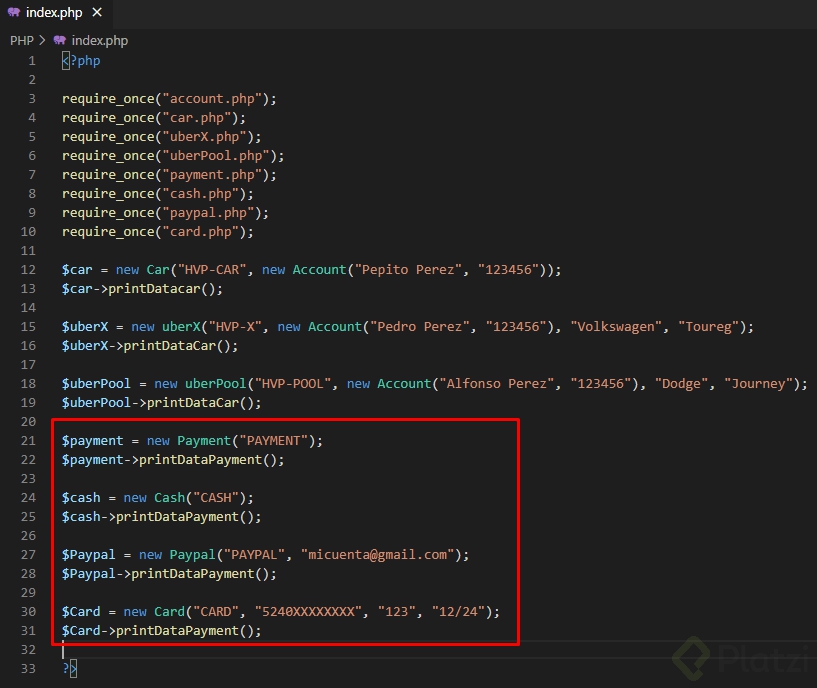
Task: Click the closing ?> tag on line 33
Action: (70, 669)
